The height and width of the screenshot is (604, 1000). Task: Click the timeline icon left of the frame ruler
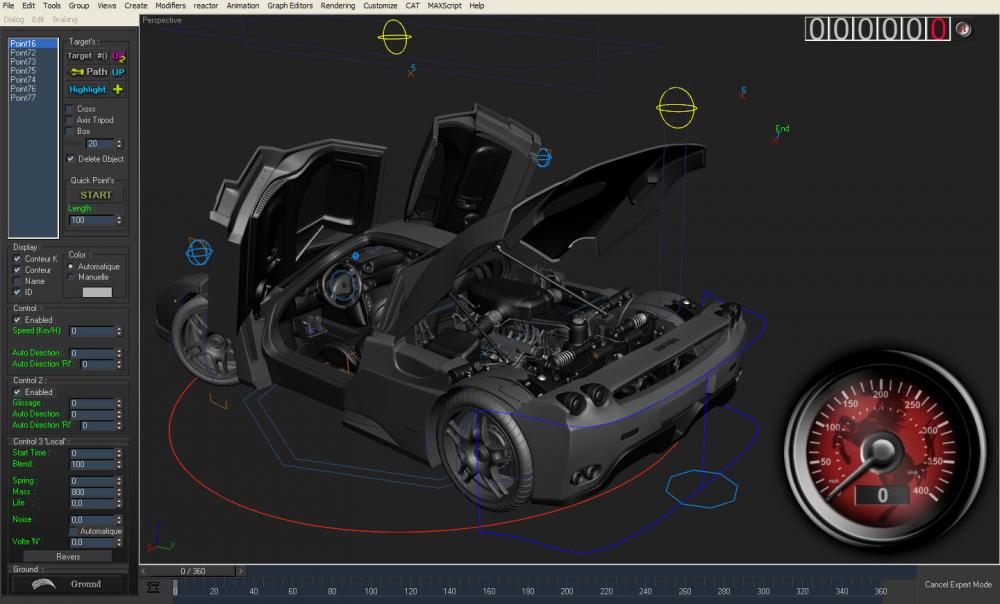click(x=152, y=587)
